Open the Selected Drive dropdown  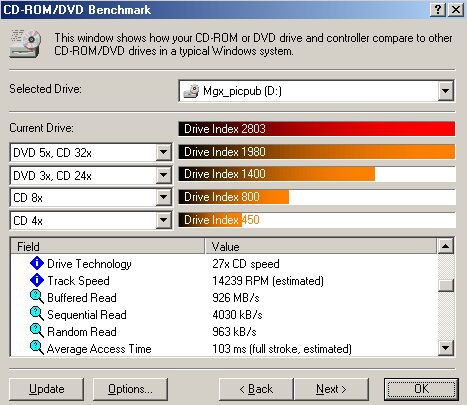446,91
